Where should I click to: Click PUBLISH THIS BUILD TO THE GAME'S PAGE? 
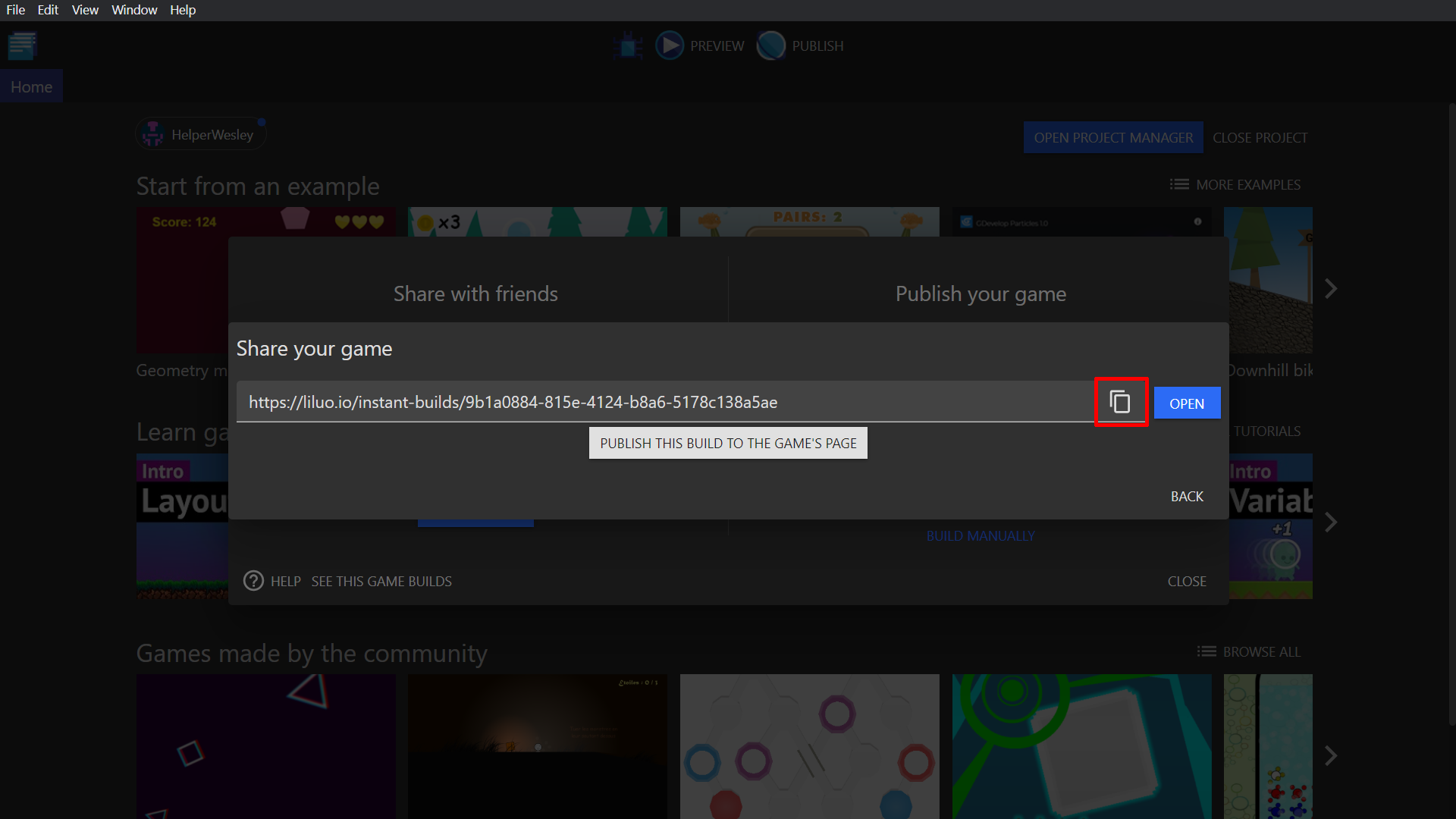[x=728, y=442]
